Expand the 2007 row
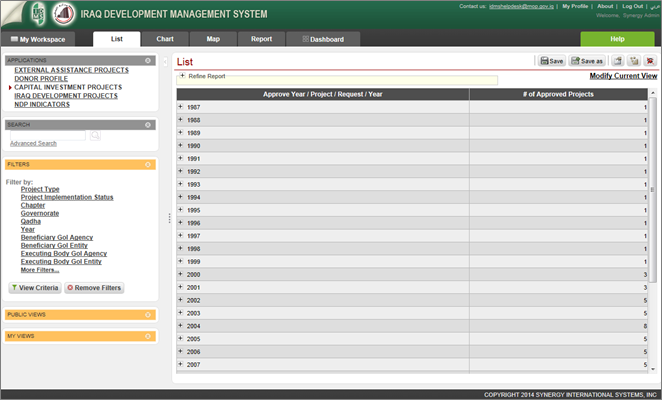Image resolution: width=662 pixels, height=400 pixels. pos(181,364)
